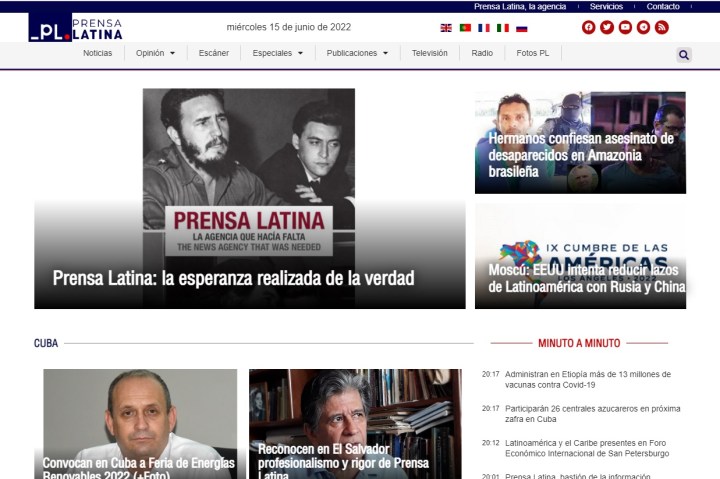Image resolution: width=720 pixels, height=479 pixels.
Task: Choose the French flag language
Action: (484, 28)
